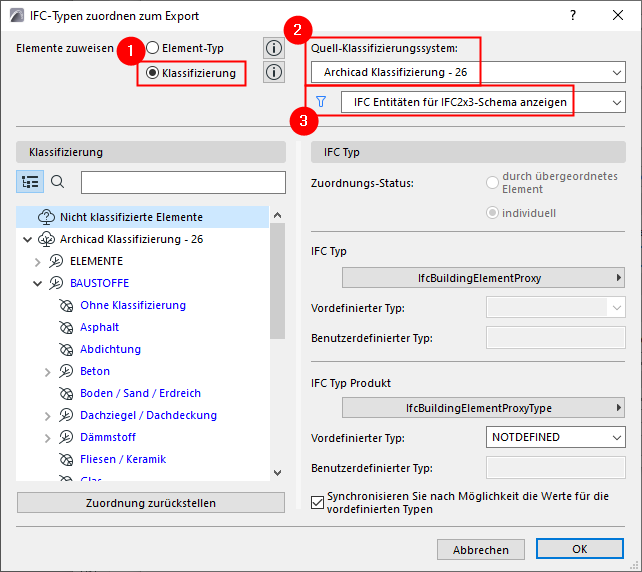Image resolution: width=642 pixels, height=572 pixels.
Task: Click leaf icon beside Abdichtung
Action: 66,350
